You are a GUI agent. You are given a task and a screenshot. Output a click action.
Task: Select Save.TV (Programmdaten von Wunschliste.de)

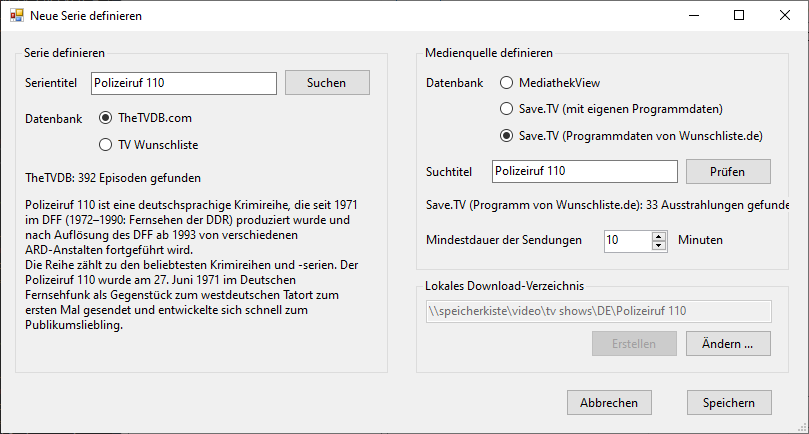507,135
